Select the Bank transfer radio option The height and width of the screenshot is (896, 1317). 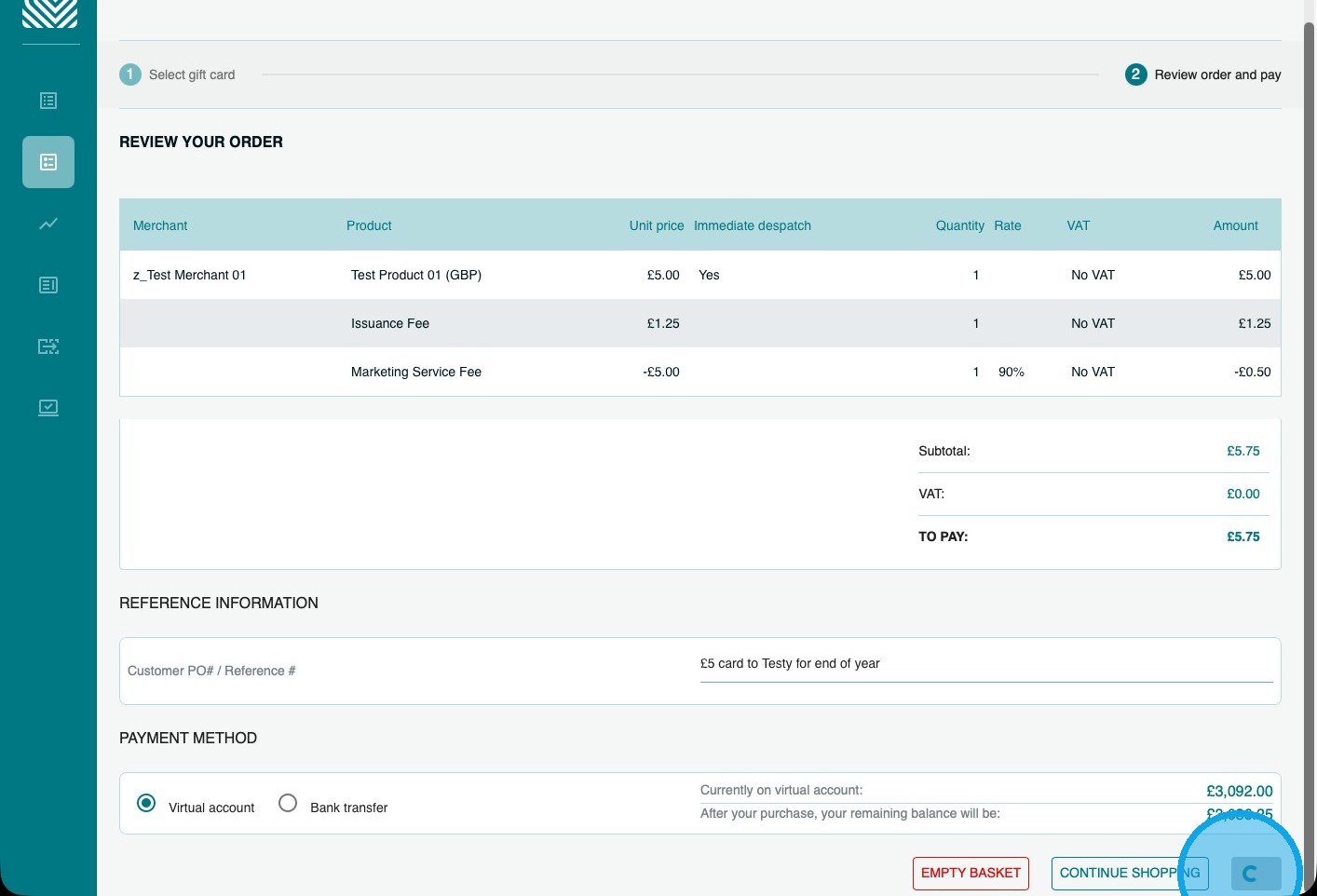point(288,803)
